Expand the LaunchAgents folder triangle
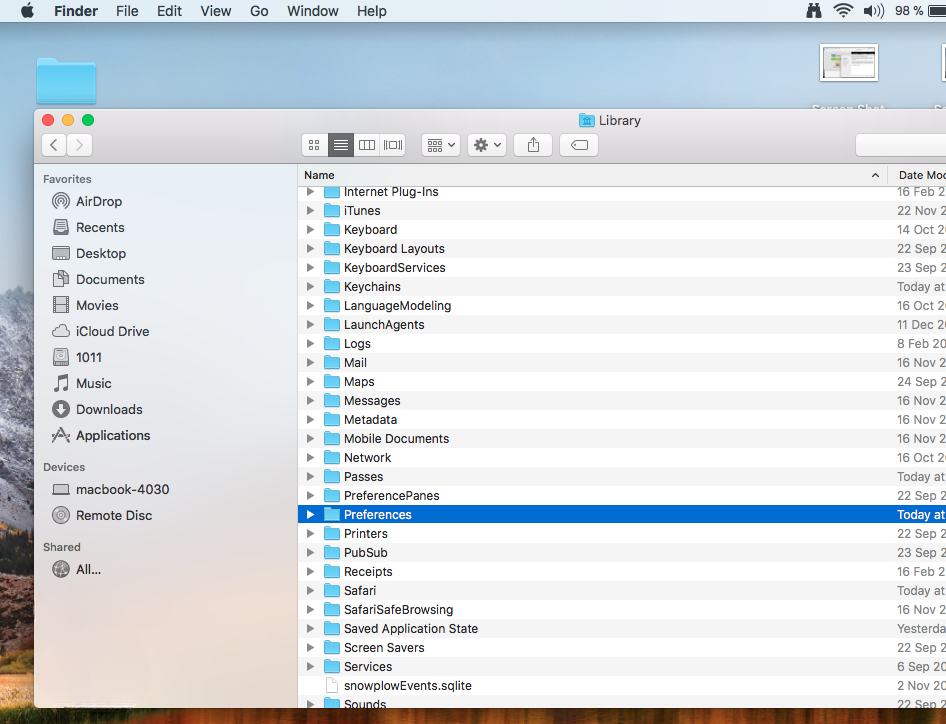Image resolution: width=946 pixels, height=724 pixels. tap(311, 325)
